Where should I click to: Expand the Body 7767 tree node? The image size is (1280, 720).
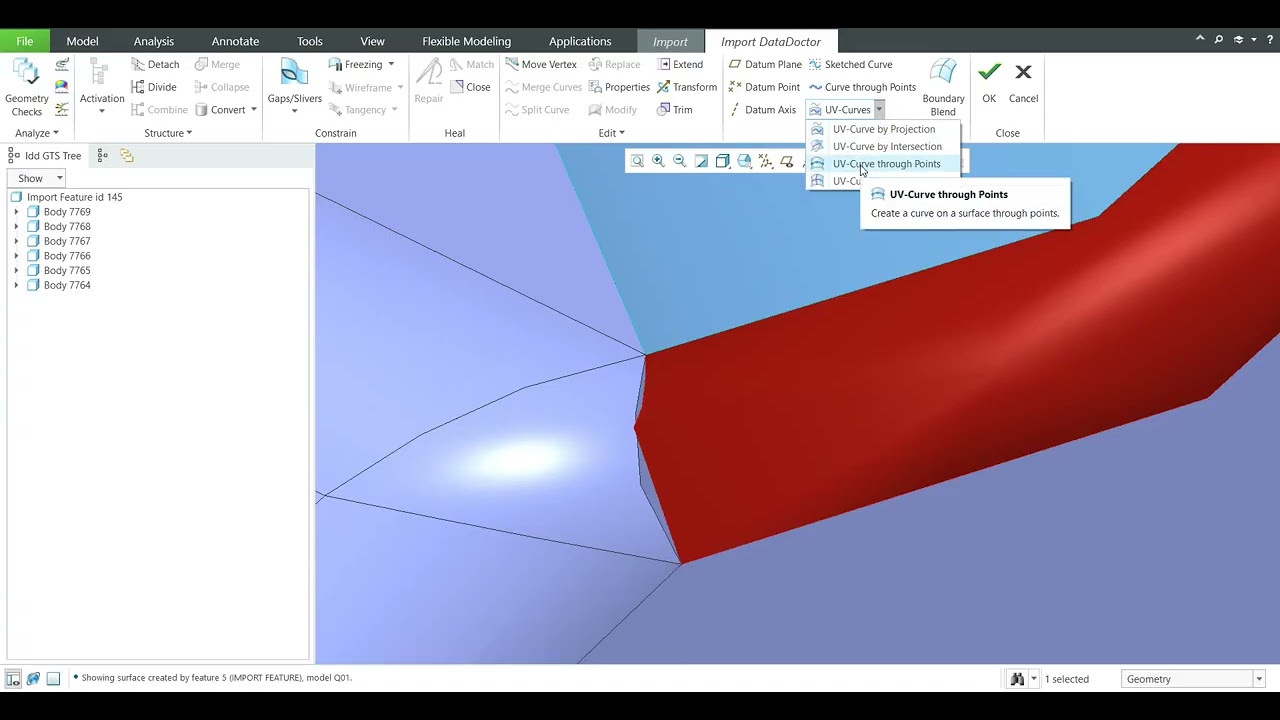pyautogui.click(x=16, y=241)
